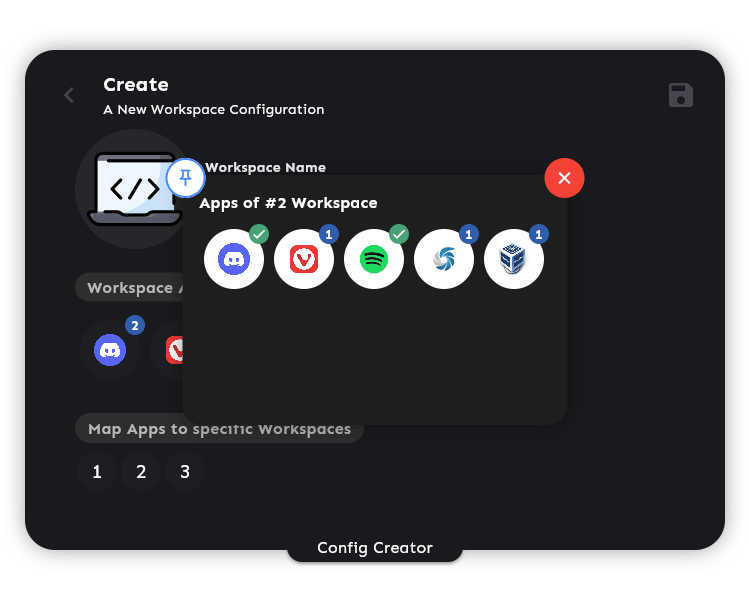
Task: Open workspace 1 app mapping
Action: (97, 472)
